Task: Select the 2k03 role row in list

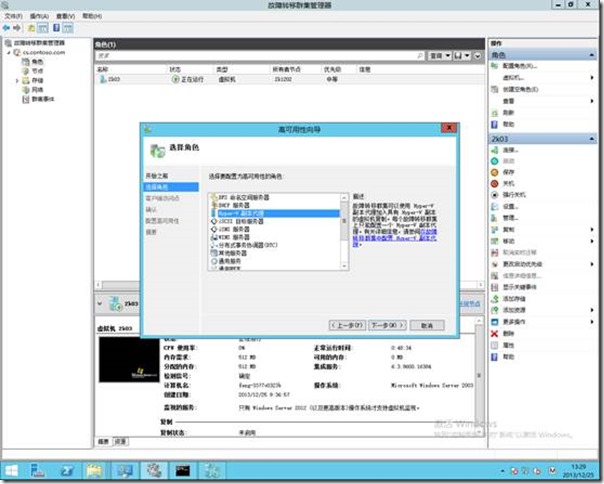Action: (x=289, y=79)
